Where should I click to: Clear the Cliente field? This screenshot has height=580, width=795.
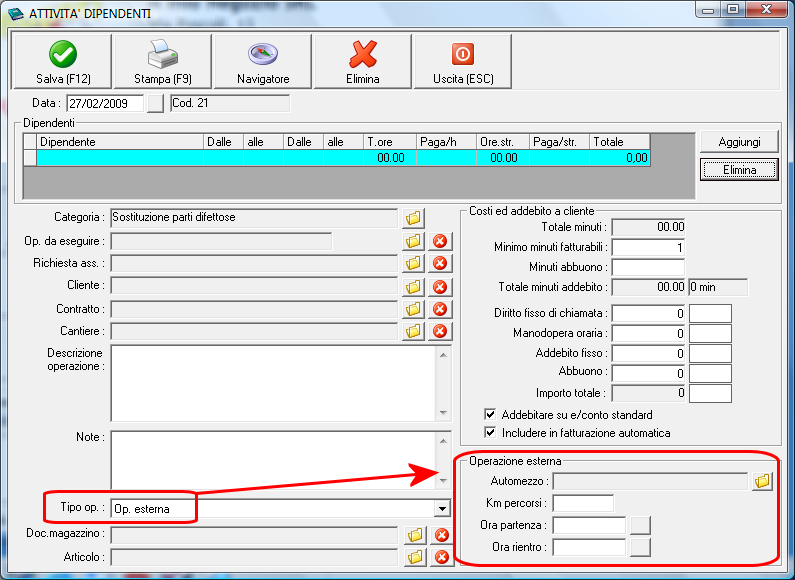(440, 286)
